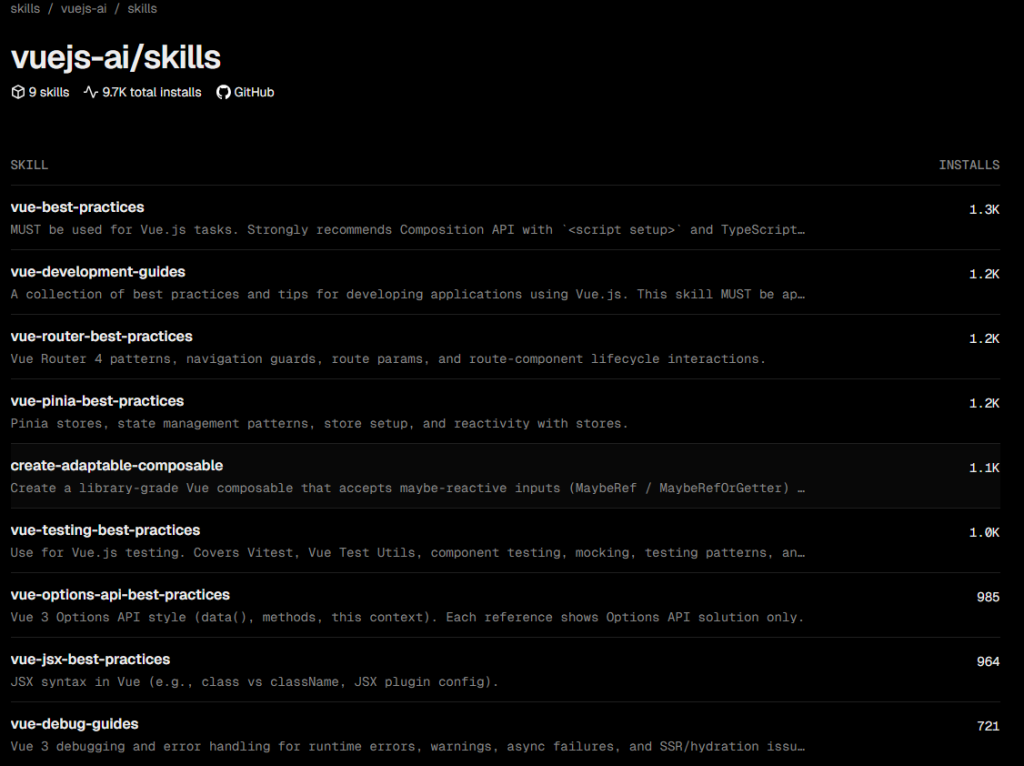
Task: Click the activity pulse icon near total installs
Action: point(91,92)
